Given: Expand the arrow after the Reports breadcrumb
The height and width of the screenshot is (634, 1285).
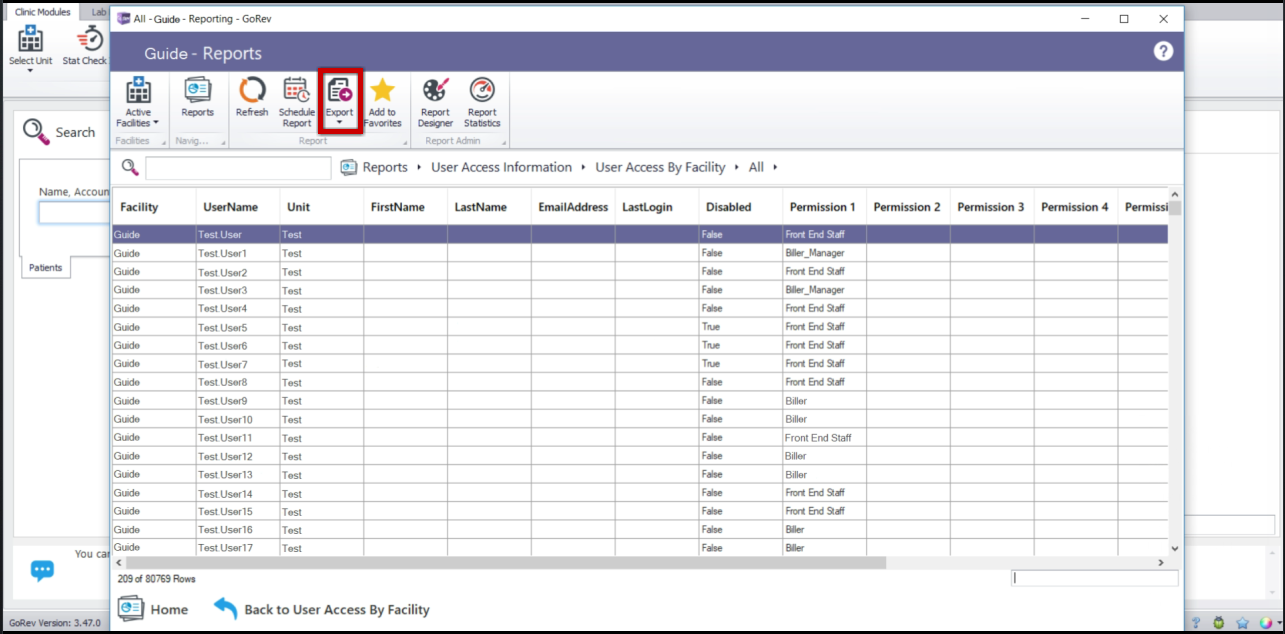Looking at the screenshot, I should click(419, 168).
